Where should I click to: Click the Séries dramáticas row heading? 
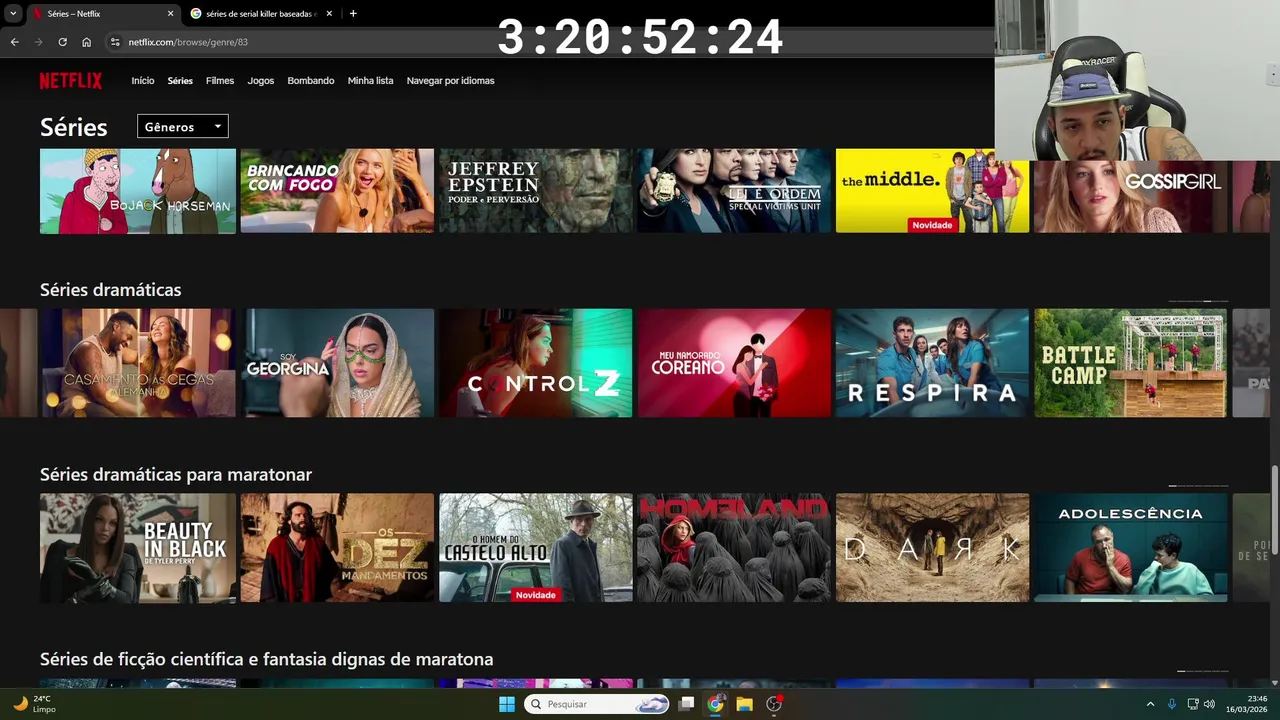click(110, 290)
